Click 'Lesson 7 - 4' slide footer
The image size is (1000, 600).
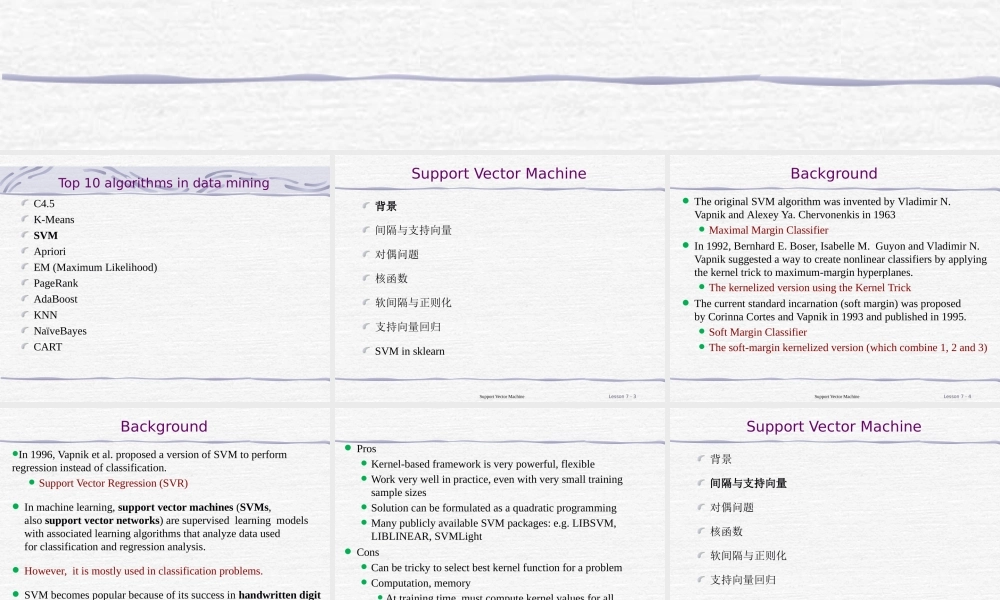pos(957,397)
